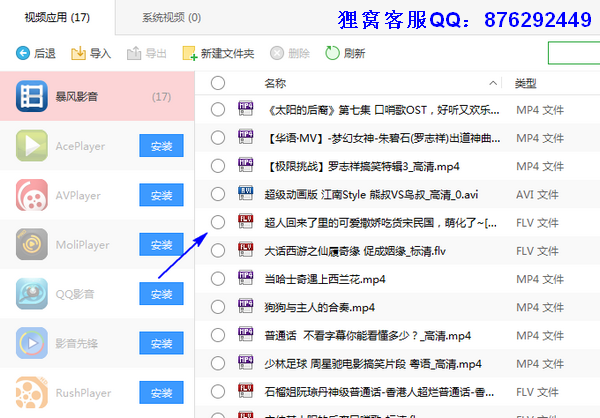Click MP4 icon of 少林足球 file
Image resolution: width=600 pixels, height=418 pixels.
(x=246, y=362)
